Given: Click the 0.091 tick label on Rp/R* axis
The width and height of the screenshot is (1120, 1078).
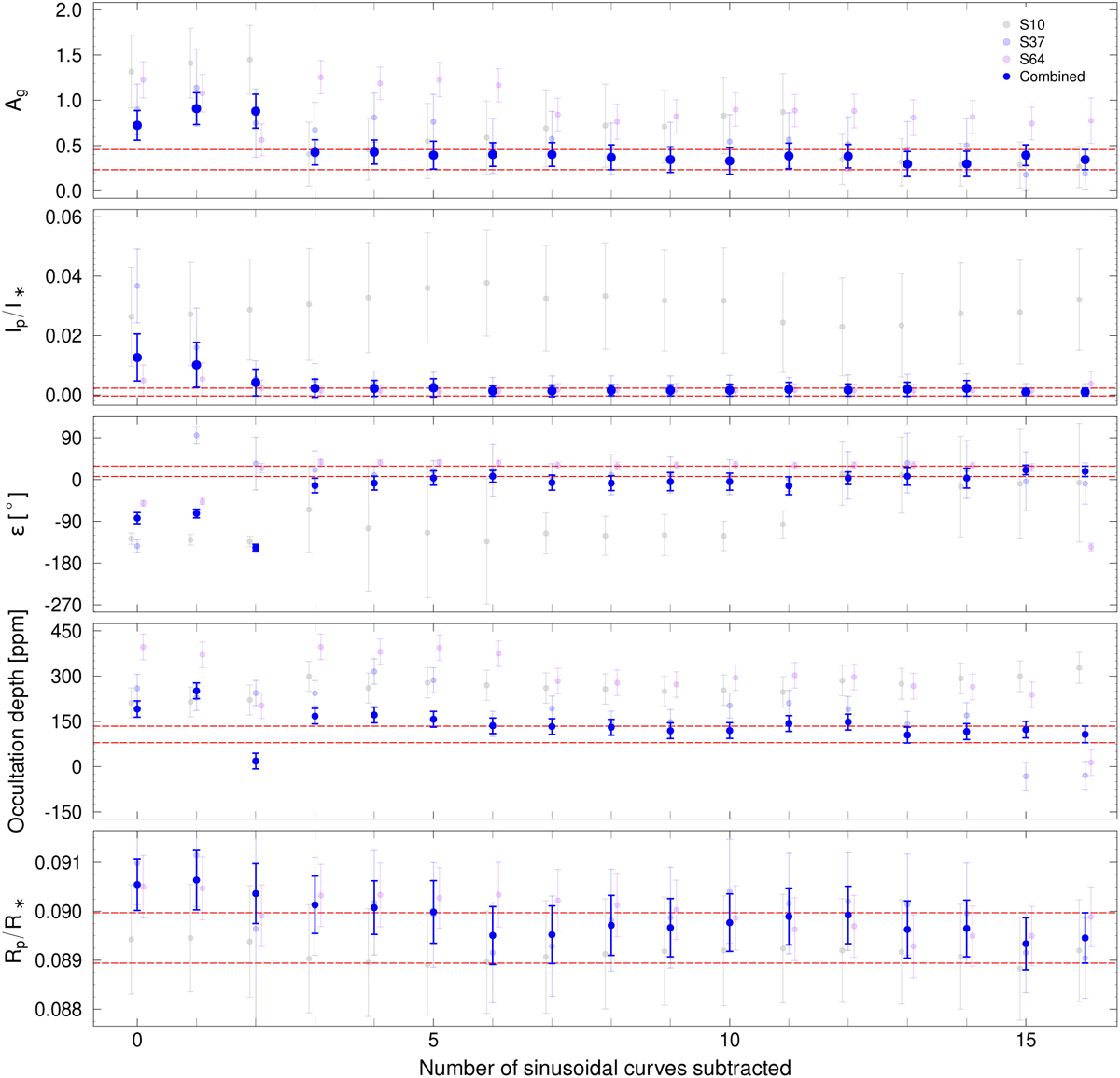Looking at the screenshot, I should (x=60, y=862).
